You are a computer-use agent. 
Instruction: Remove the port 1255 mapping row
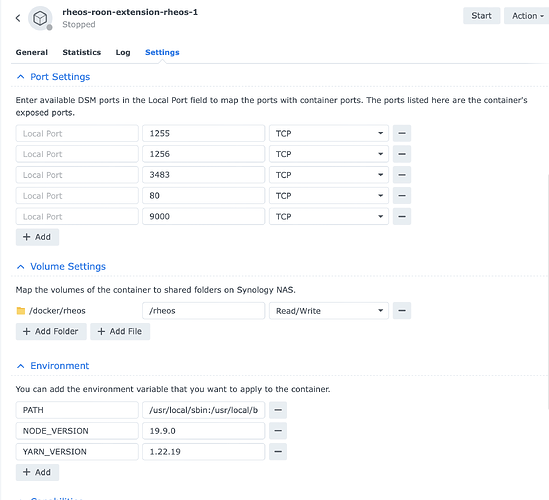click(x=402, y=133)
